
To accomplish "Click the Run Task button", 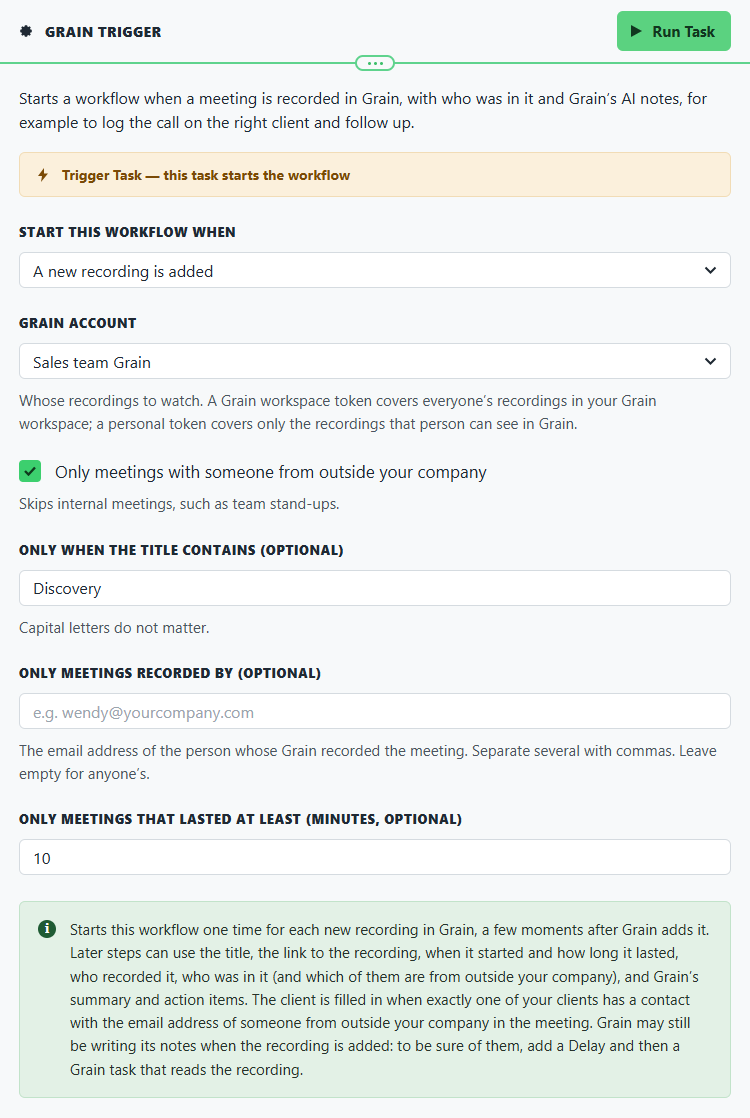I will point(674,31).
